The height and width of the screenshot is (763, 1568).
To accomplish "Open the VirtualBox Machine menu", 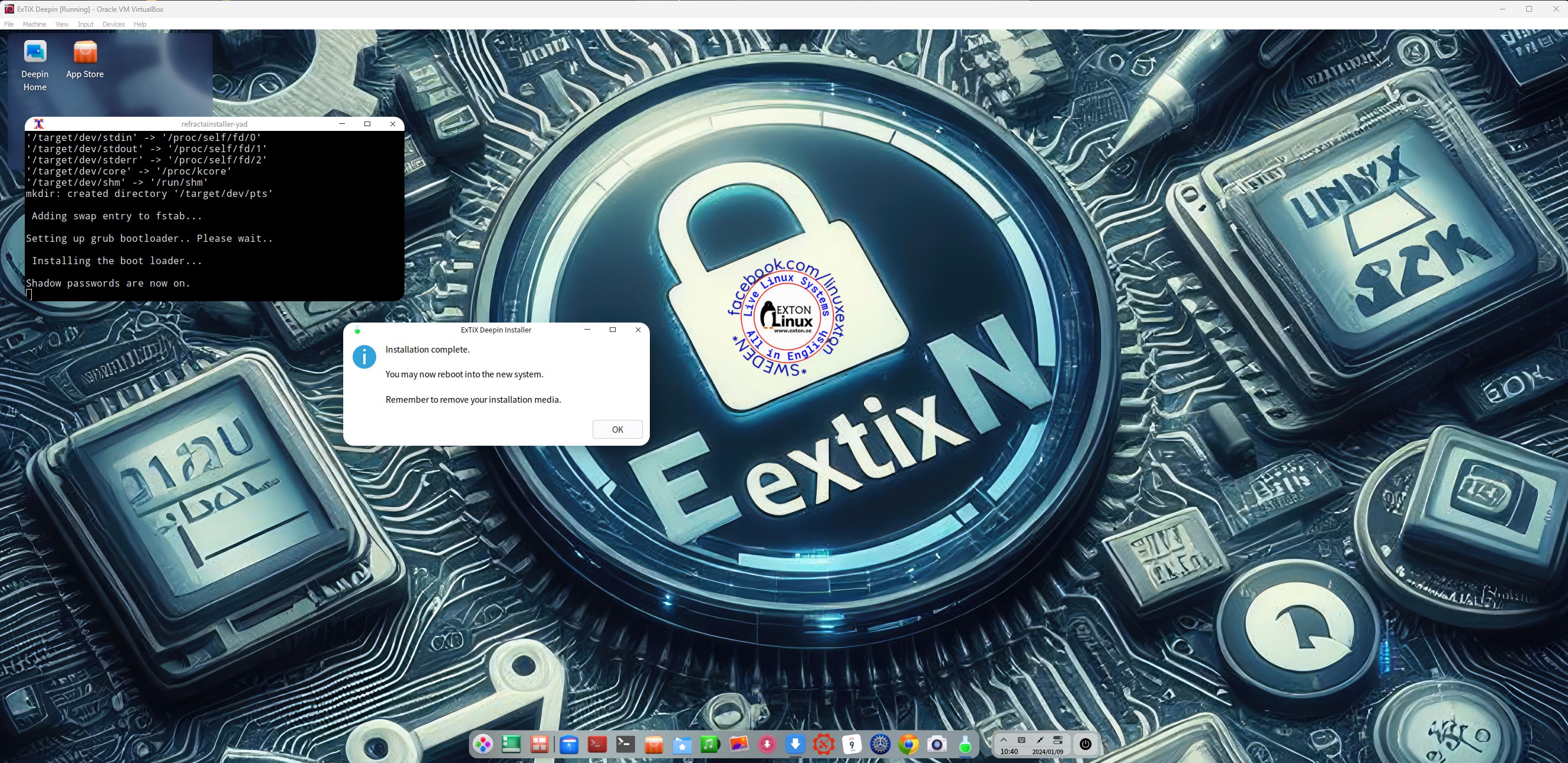I will coord(34,24).
